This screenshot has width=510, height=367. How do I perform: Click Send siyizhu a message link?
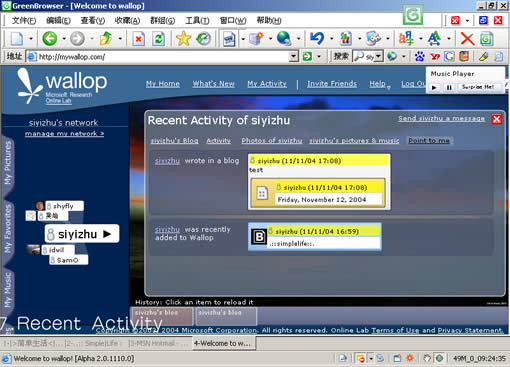coord(441,118)
